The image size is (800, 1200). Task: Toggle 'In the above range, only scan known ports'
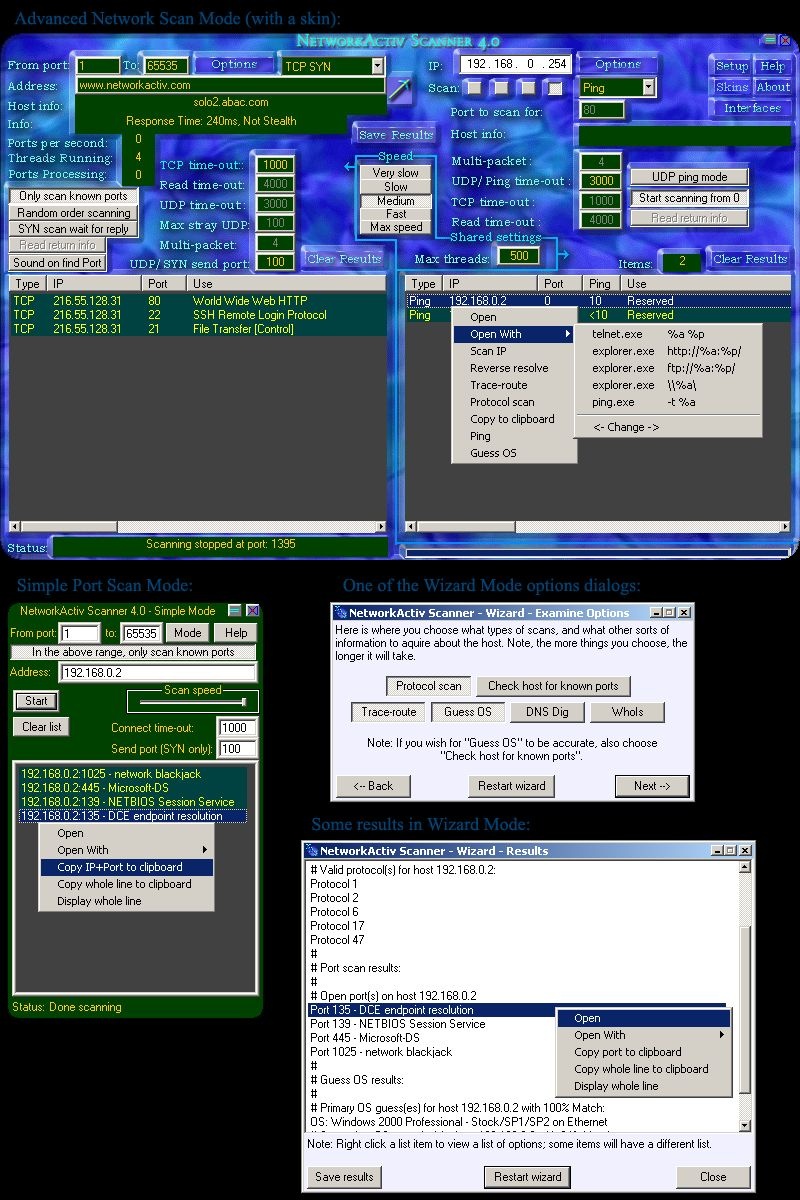[x=133, y=652]
